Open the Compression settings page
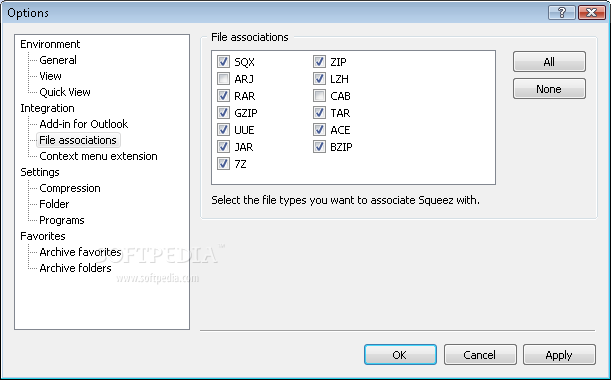This screenshot has height=380, width=611. coord(70,188)
